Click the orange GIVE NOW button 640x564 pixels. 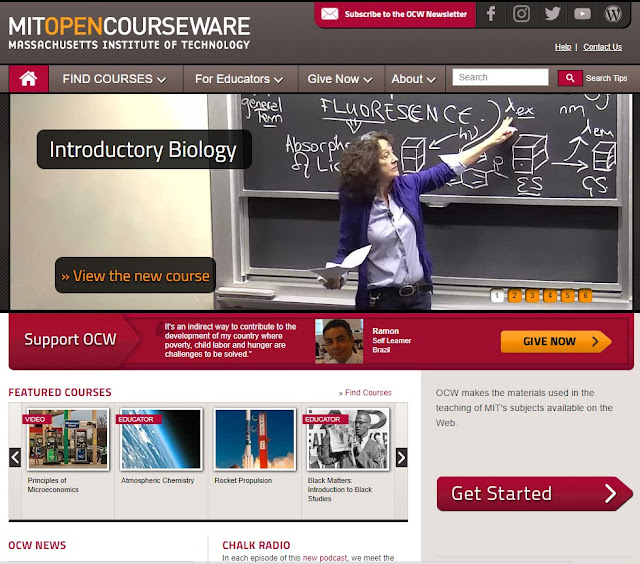556,341
